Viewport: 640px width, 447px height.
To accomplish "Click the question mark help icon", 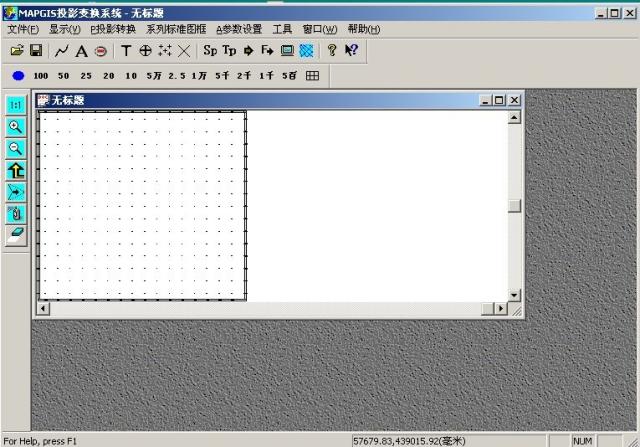I will tap(332, 50).
